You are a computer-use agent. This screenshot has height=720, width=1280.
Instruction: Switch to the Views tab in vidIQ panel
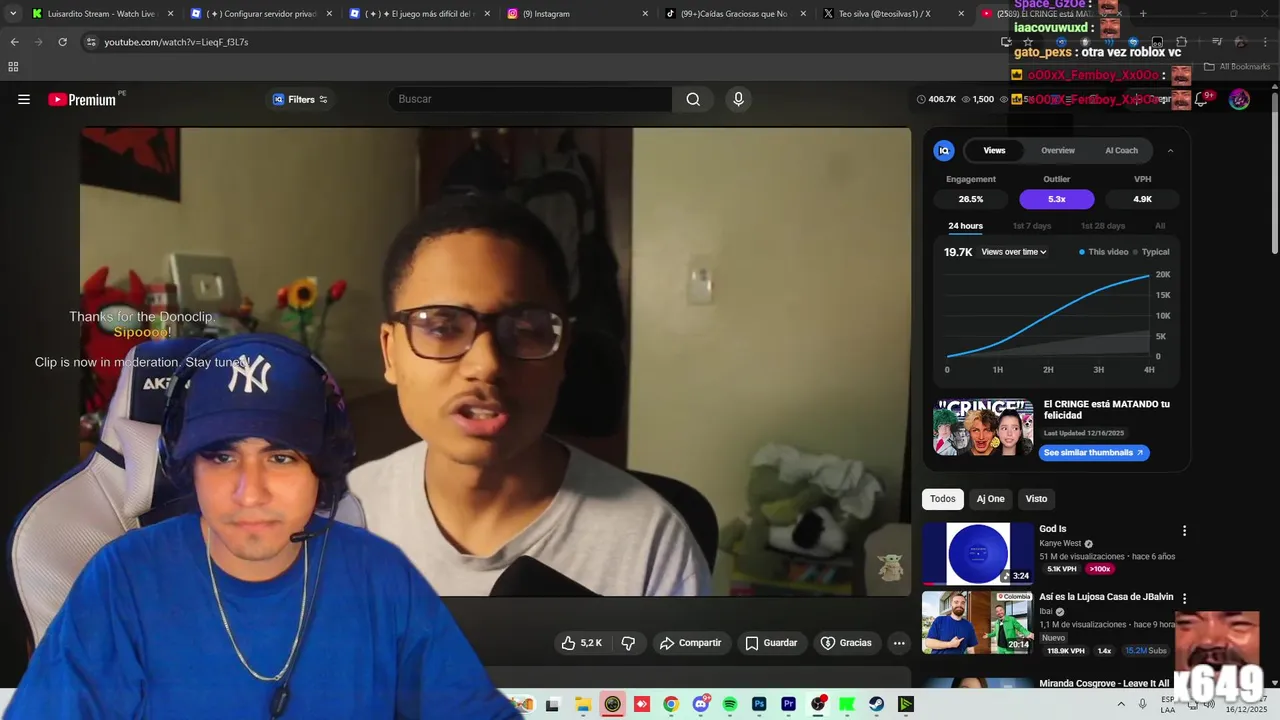click(x=994, y=150)
